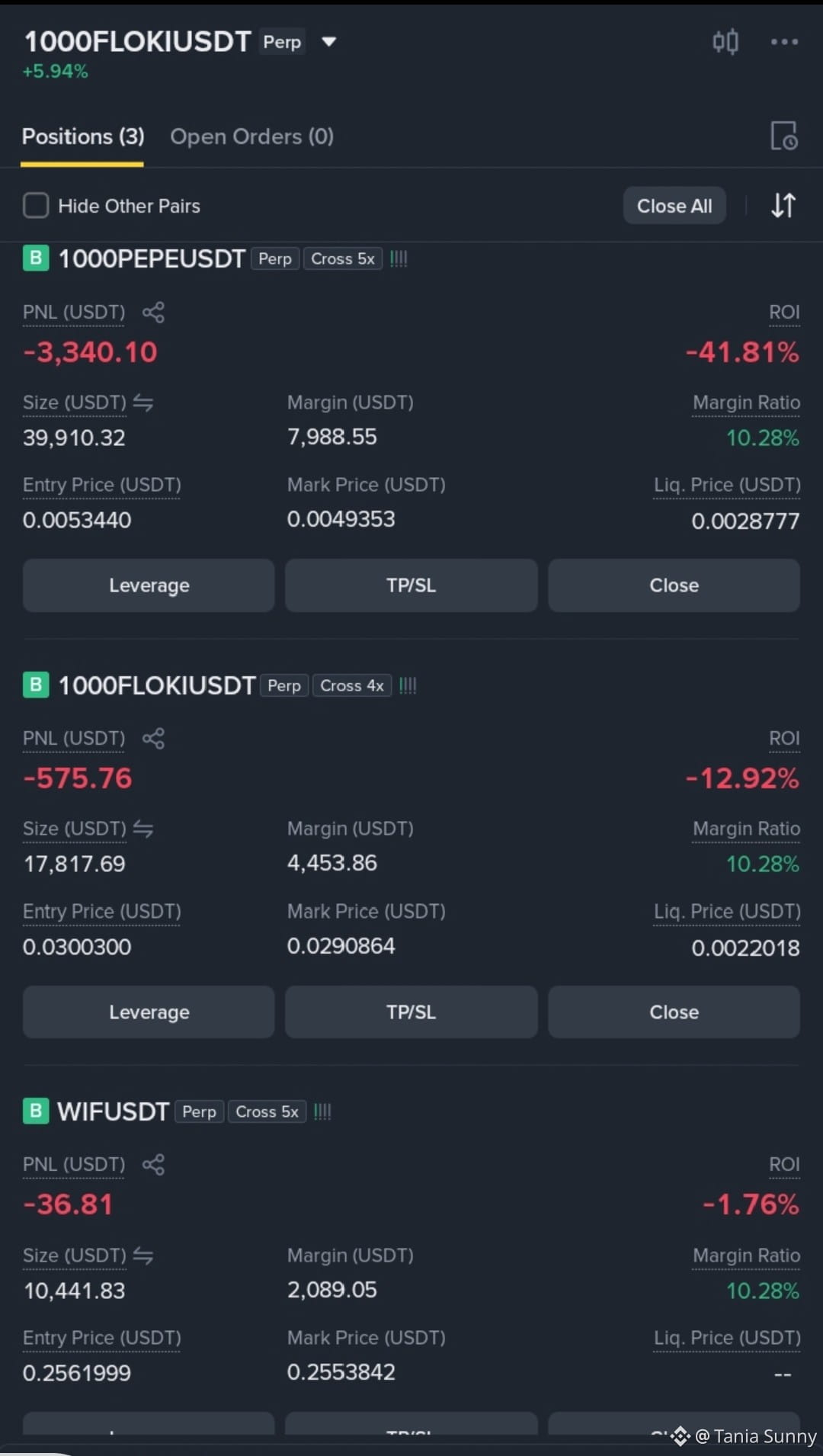Click the sort positions arrows icon
Screen dimensions: 823x1456
tap(783, 205)
